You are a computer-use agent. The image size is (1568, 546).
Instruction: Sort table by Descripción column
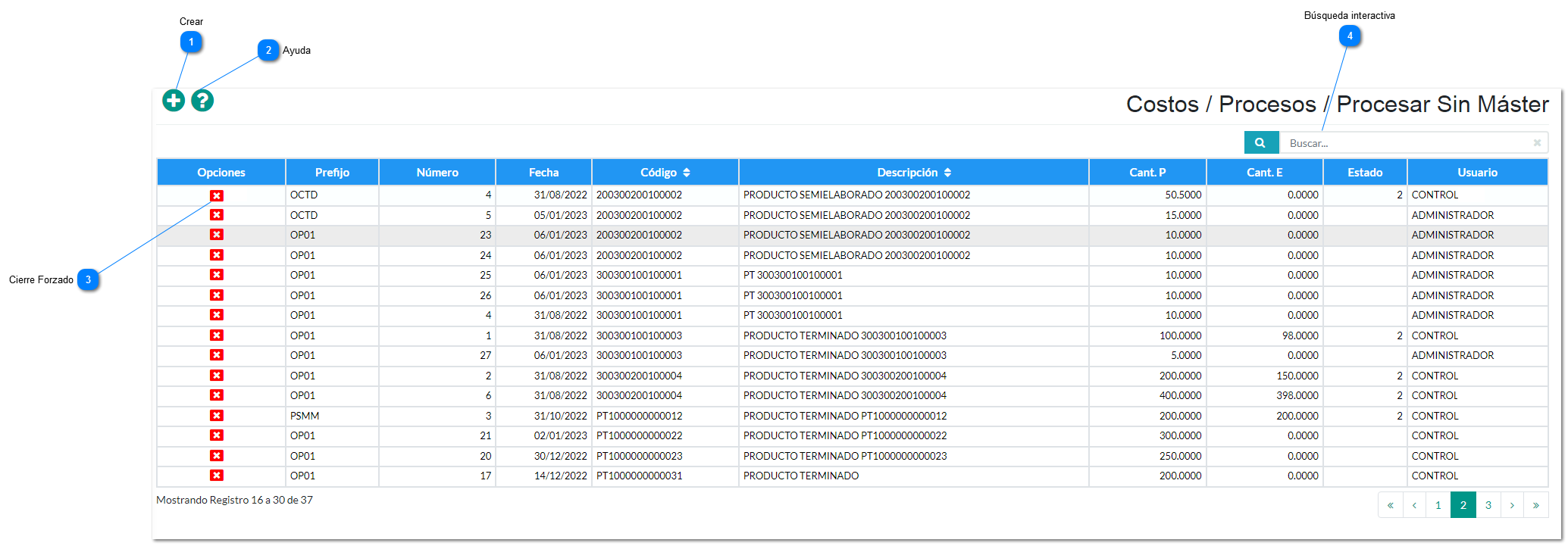click(x=914, y=172)
